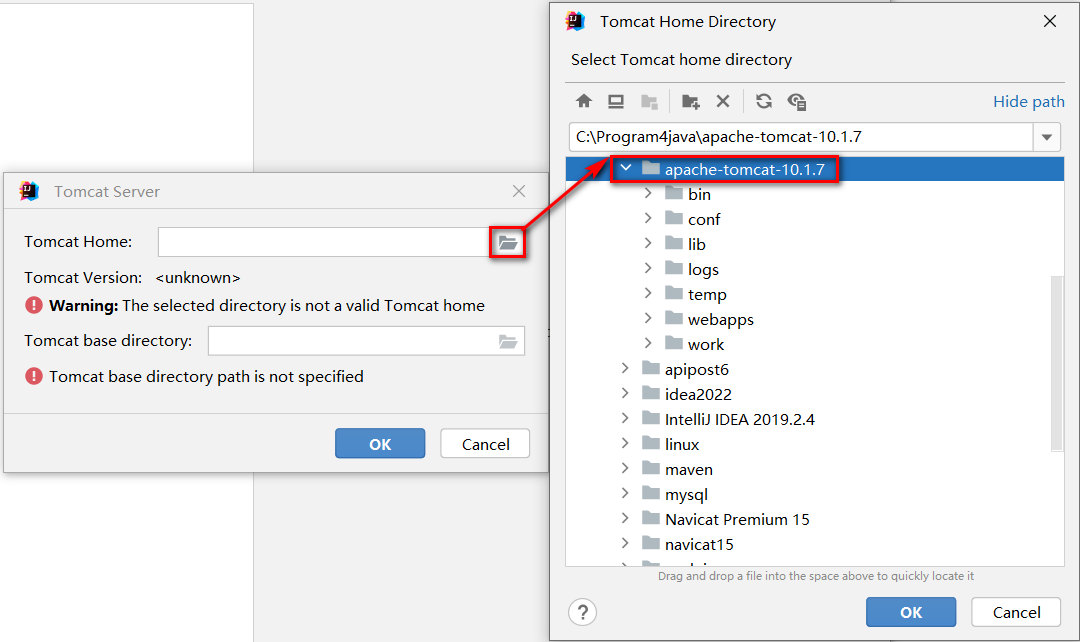The image size is (1080, 642).
Task: Click the Home directory icon
Action: click(584, 101)
